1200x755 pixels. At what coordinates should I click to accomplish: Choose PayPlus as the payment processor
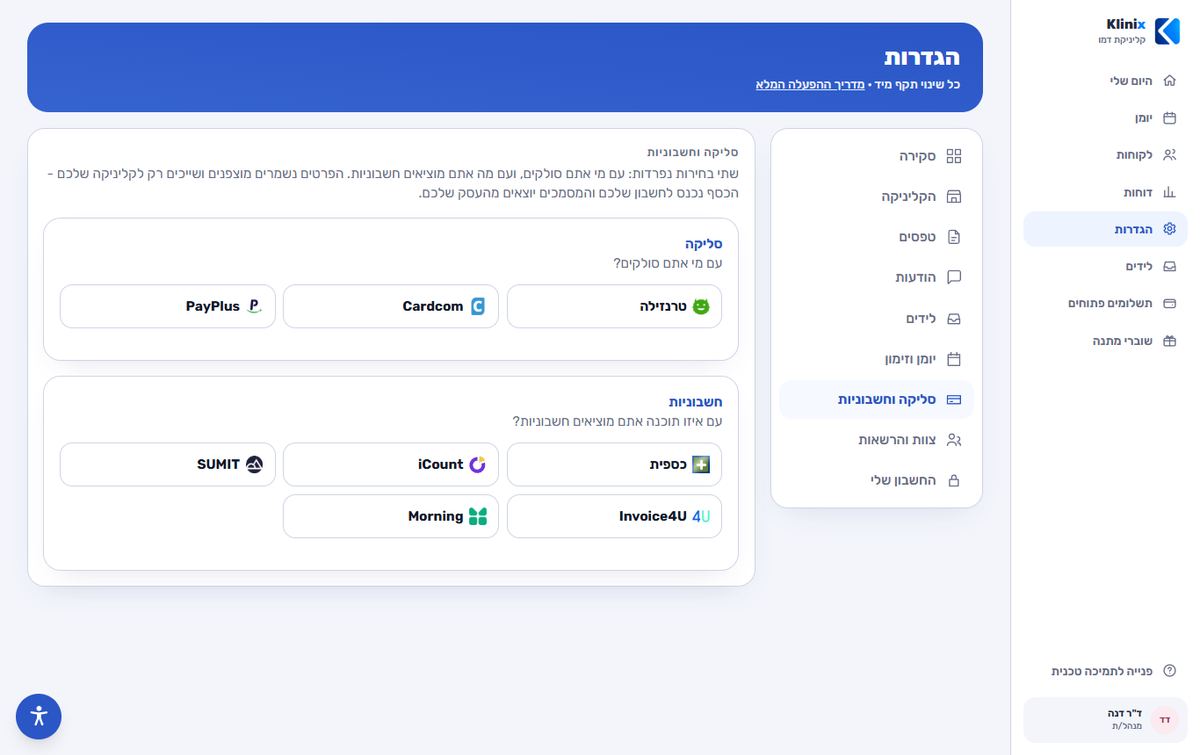point(167,306)
